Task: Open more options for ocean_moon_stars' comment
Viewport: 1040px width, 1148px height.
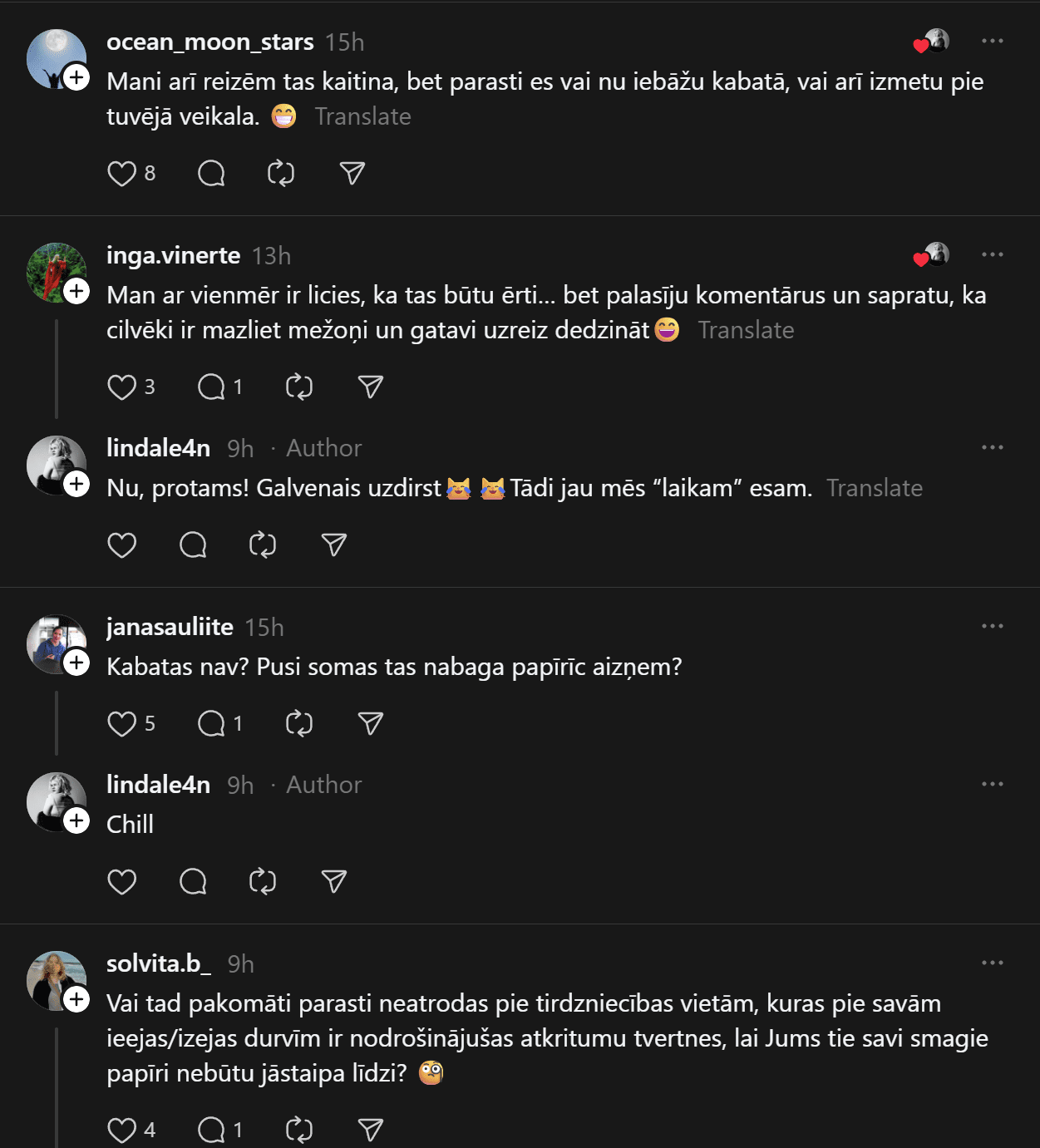Action: coord(992,41)
